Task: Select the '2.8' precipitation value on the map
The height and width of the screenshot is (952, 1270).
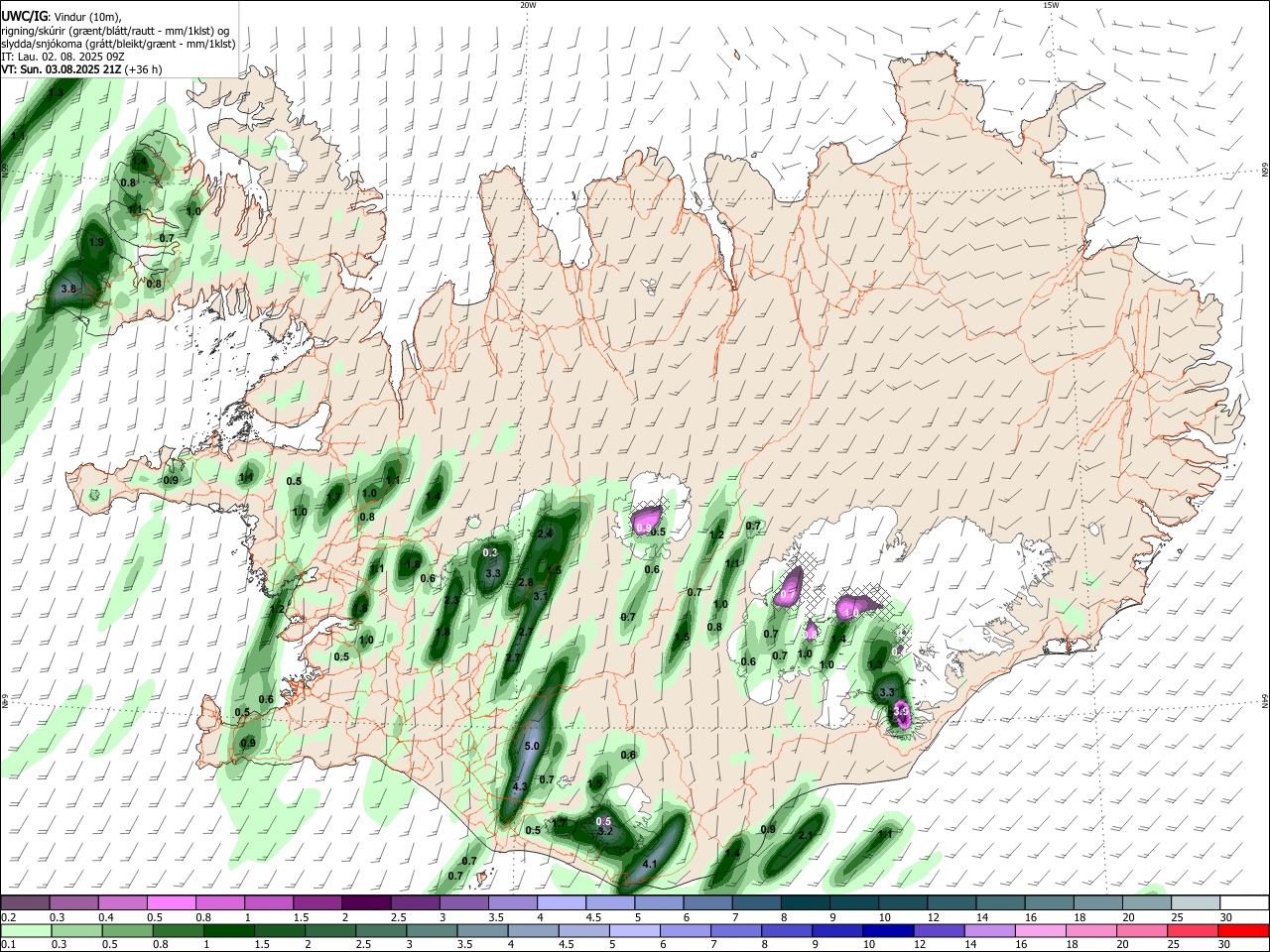Action: click(526, 582)
